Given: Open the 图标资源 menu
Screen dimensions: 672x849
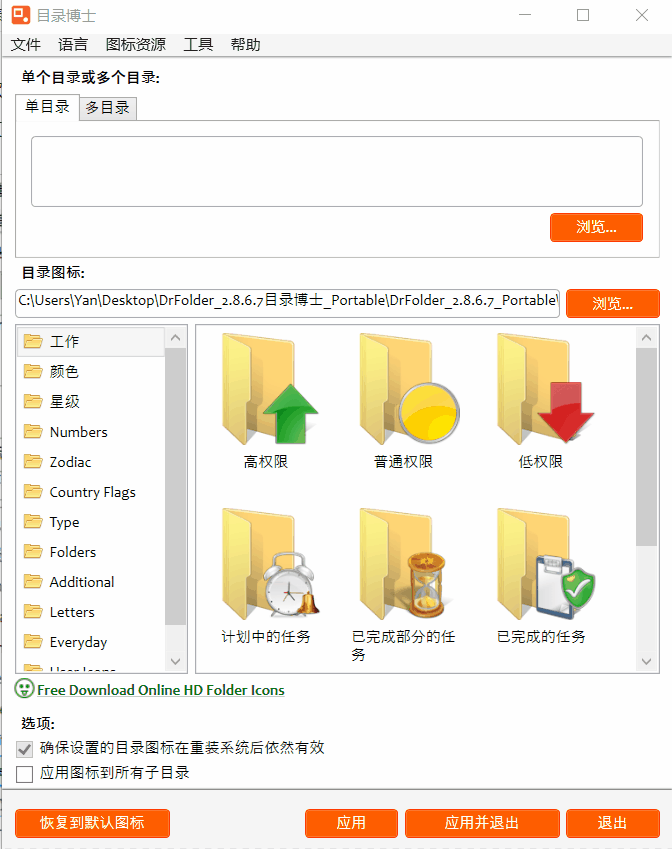Looking at the screenshot, I should [x=135, y=44].
